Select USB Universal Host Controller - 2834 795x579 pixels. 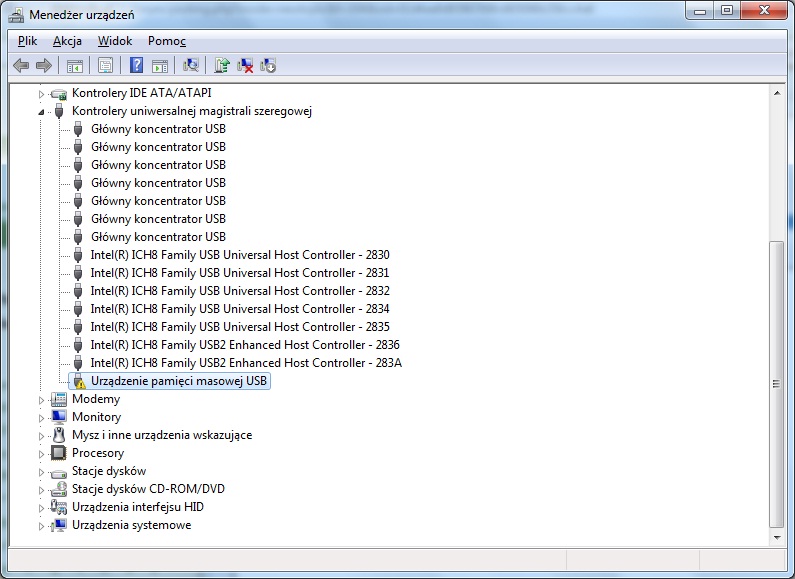240,309
